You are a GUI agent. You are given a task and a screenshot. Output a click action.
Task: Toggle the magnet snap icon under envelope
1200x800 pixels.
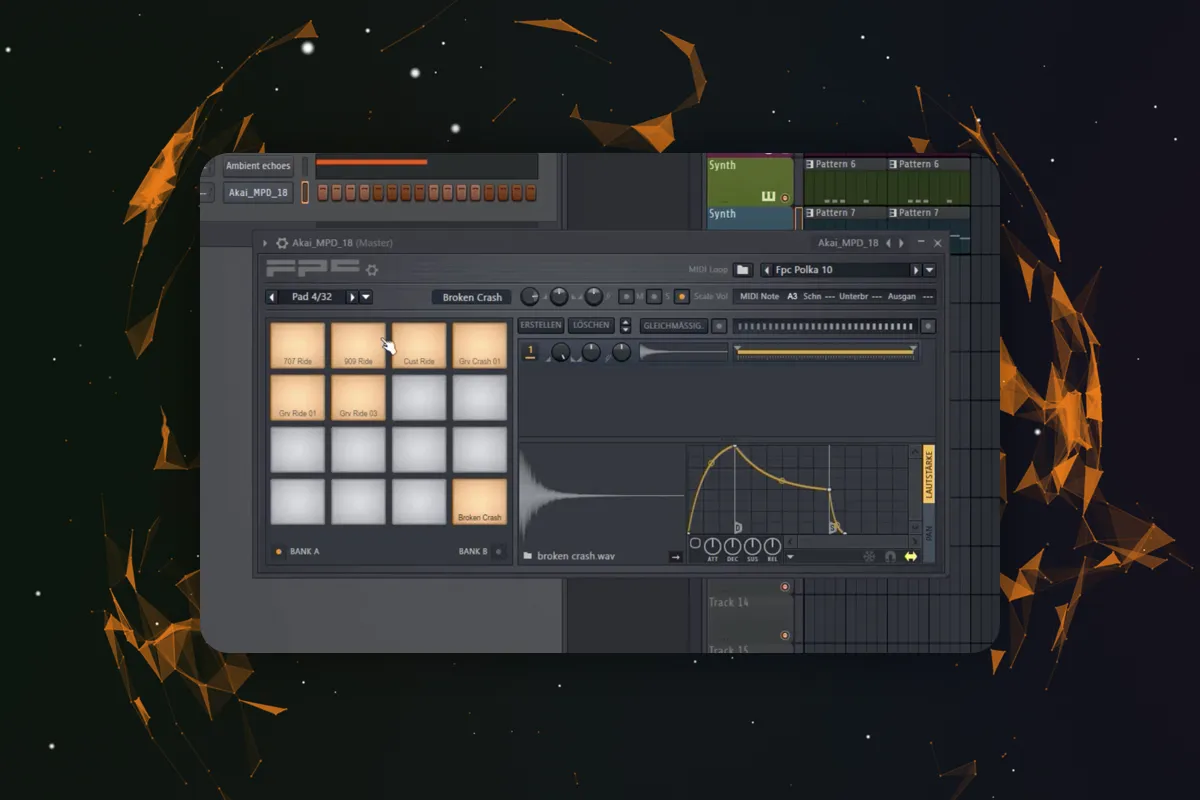[x=890, y=556]
